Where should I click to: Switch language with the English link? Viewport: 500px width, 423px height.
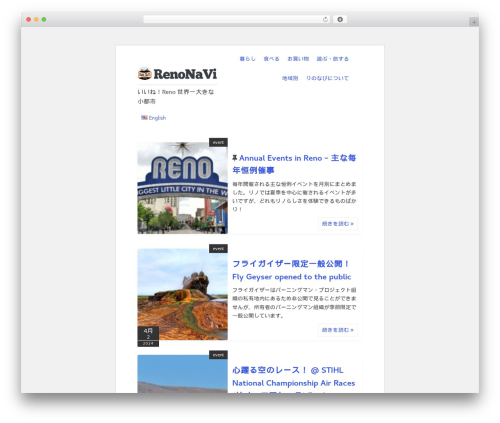click(157, 118)
